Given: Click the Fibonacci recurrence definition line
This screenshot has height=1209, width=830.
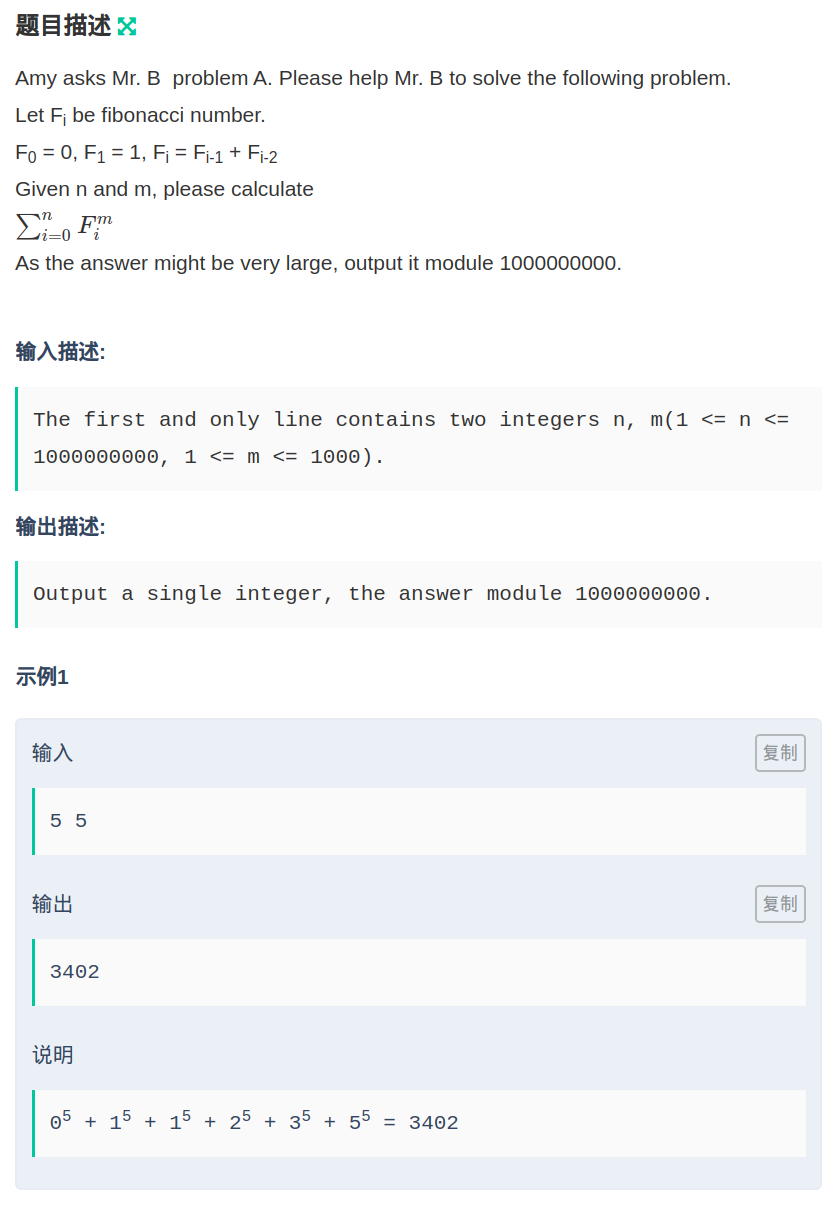Looking at the screenshot, I should (146, 153).
